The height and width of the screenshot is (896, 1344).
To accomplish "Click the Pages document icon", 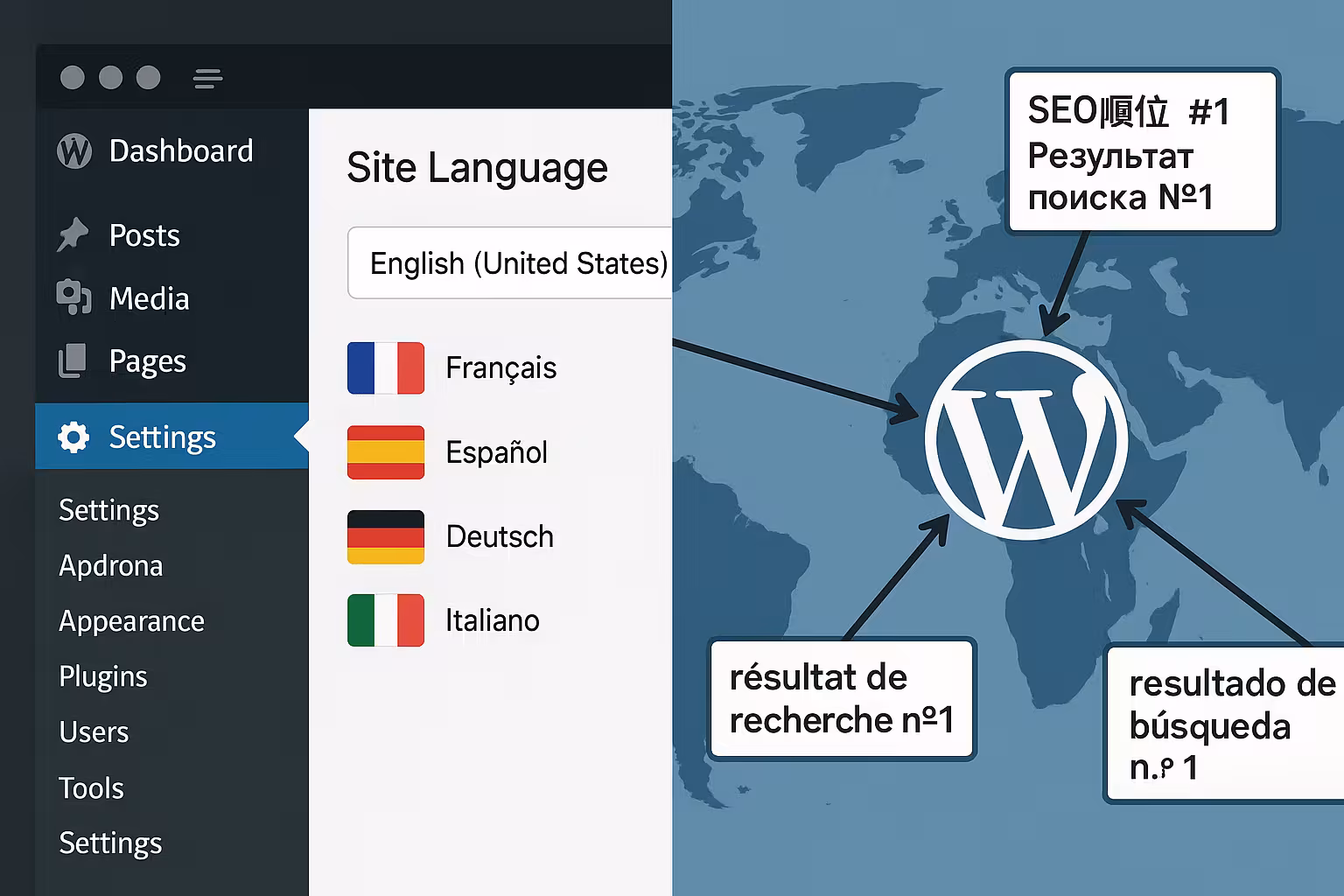I will click(x=73, y=360).
